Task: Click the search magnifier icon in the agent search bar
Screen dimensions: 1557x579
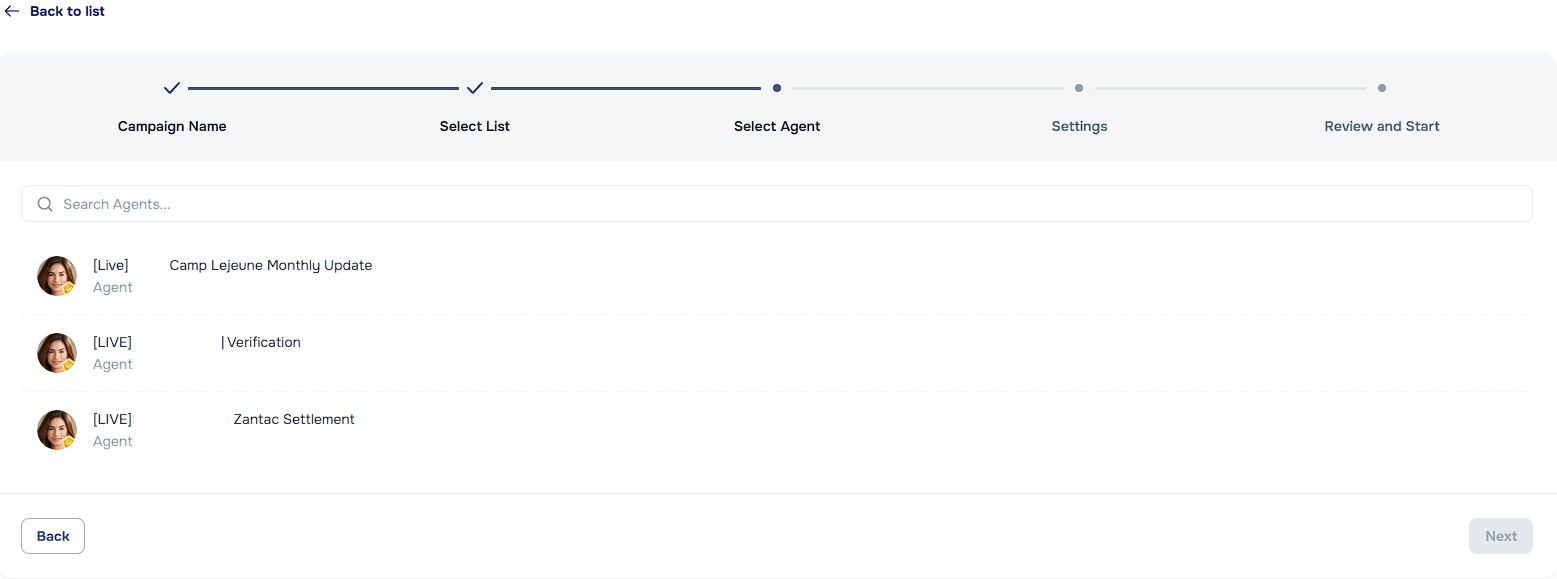Action: [45, 203]
